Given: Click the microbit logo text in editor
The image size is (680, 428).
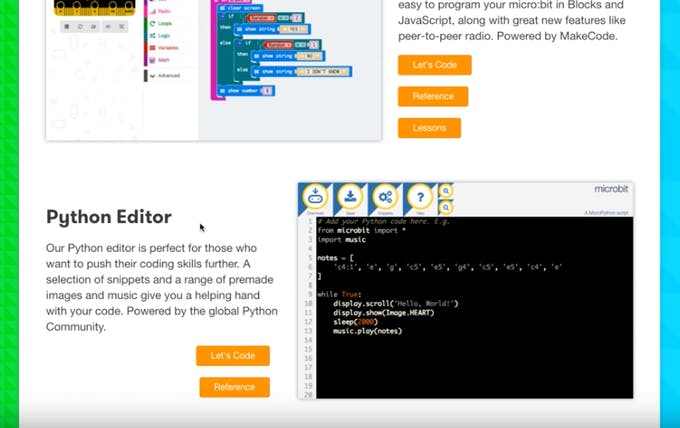Looking at the screenshot, I should point(611,189).
